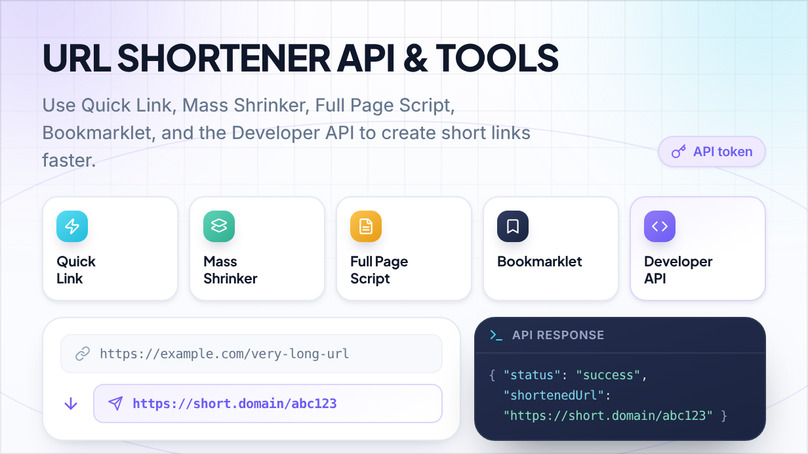Image resolution: width=808 pixels, height=454 pixels.
Task: Click the response URL "https://short.domain/abc123" value
Action: (608, 415)
